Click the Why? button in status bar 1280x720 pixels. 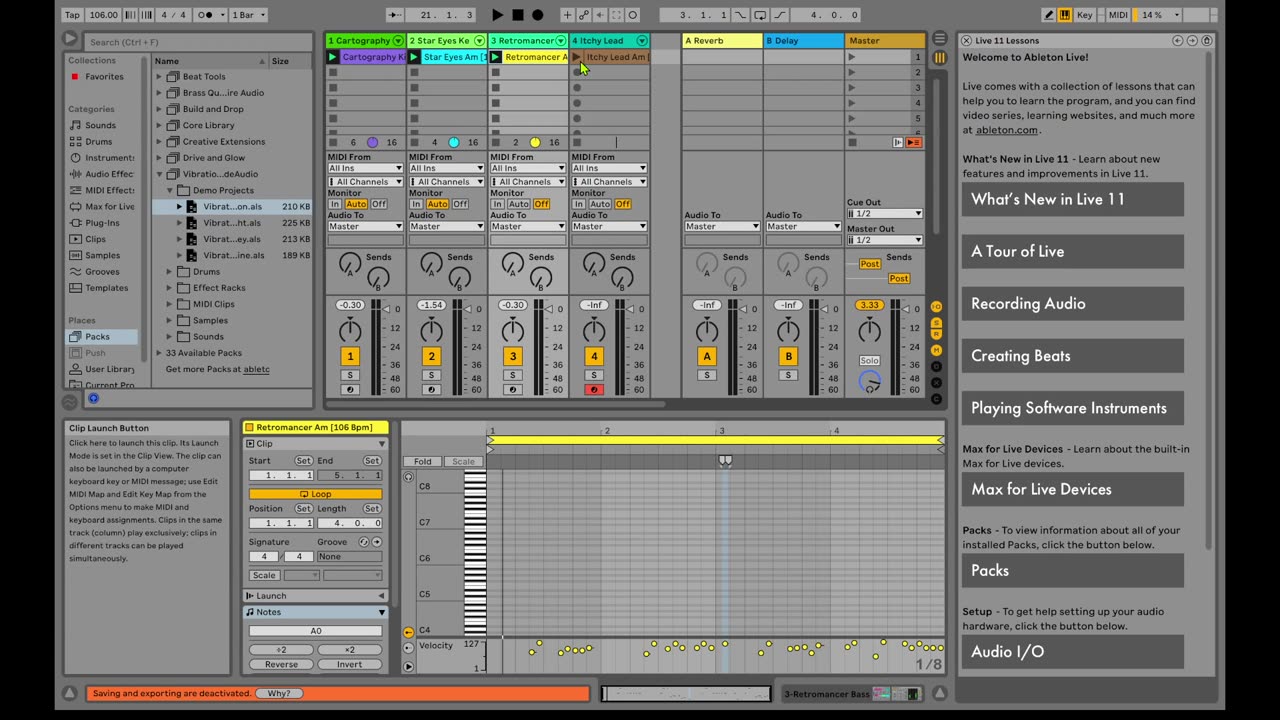coord(279,693)
